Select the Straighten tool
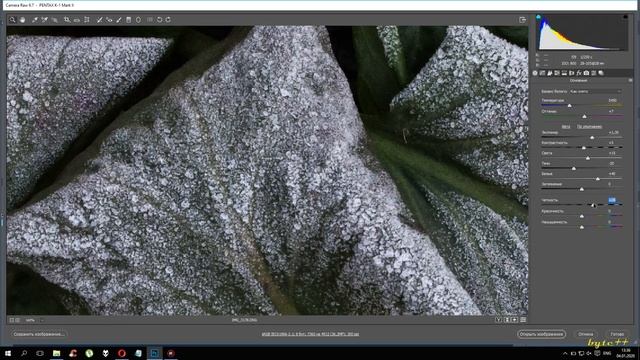The image size is (640, 360). [77, 20]
